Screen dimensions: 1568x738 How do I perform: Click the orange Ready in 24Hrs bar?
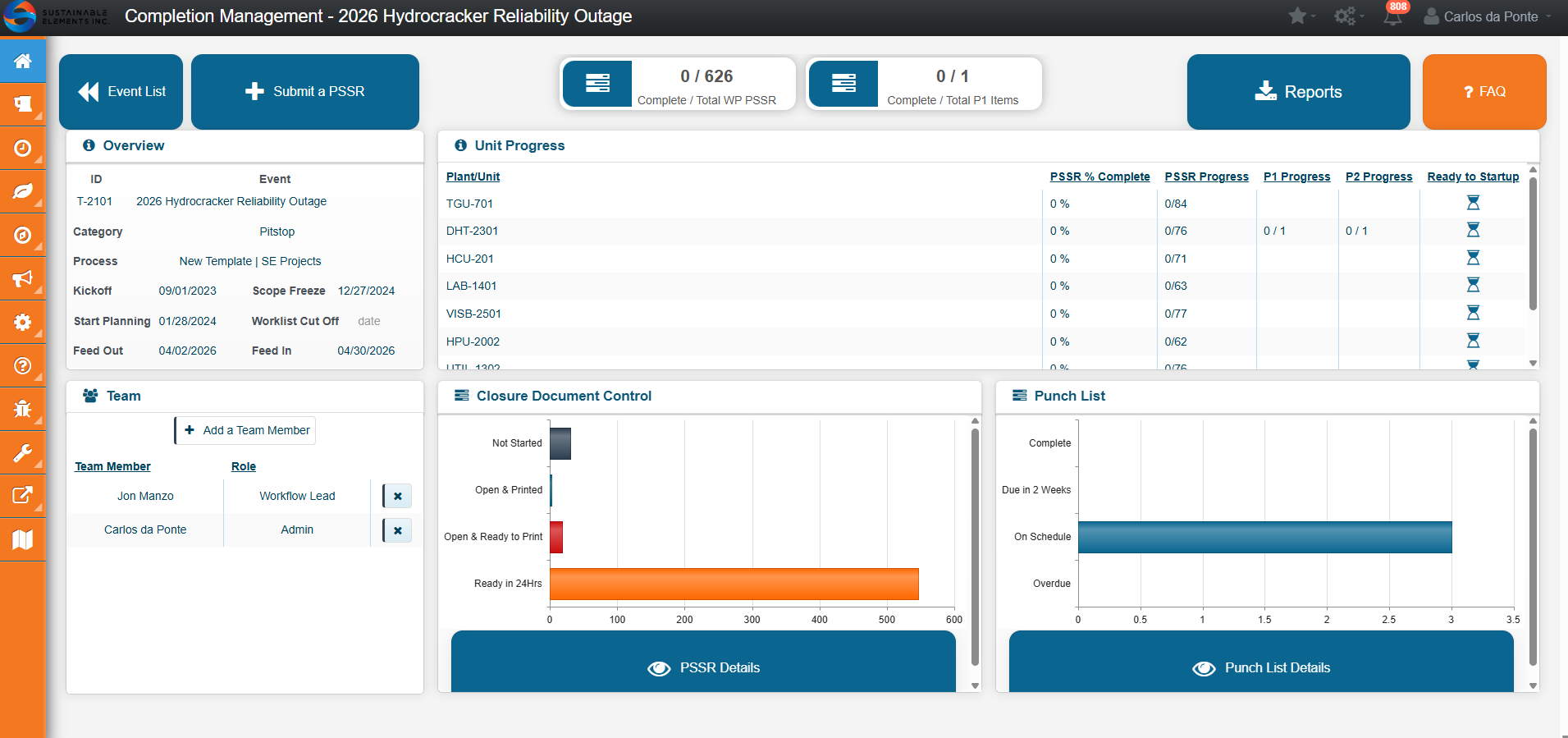(x=734, y=584)
